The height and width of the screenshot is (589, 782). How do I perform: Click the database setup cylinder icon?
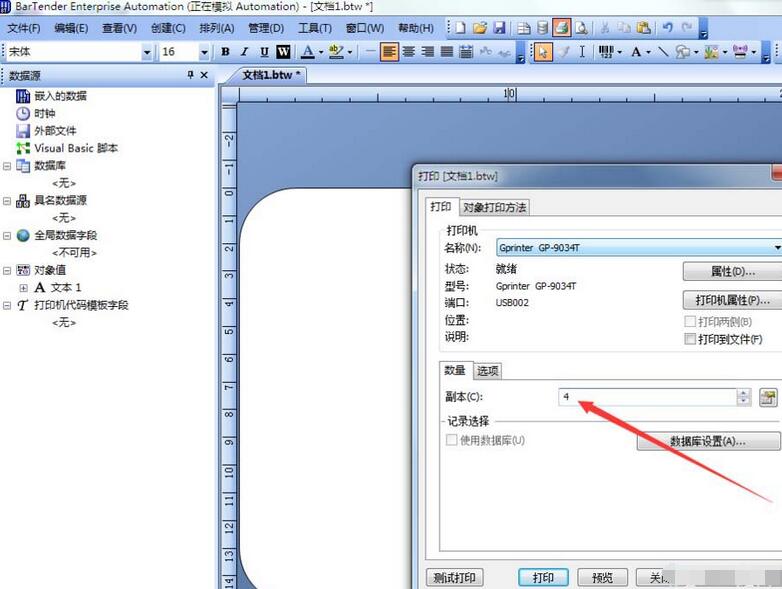542,28
